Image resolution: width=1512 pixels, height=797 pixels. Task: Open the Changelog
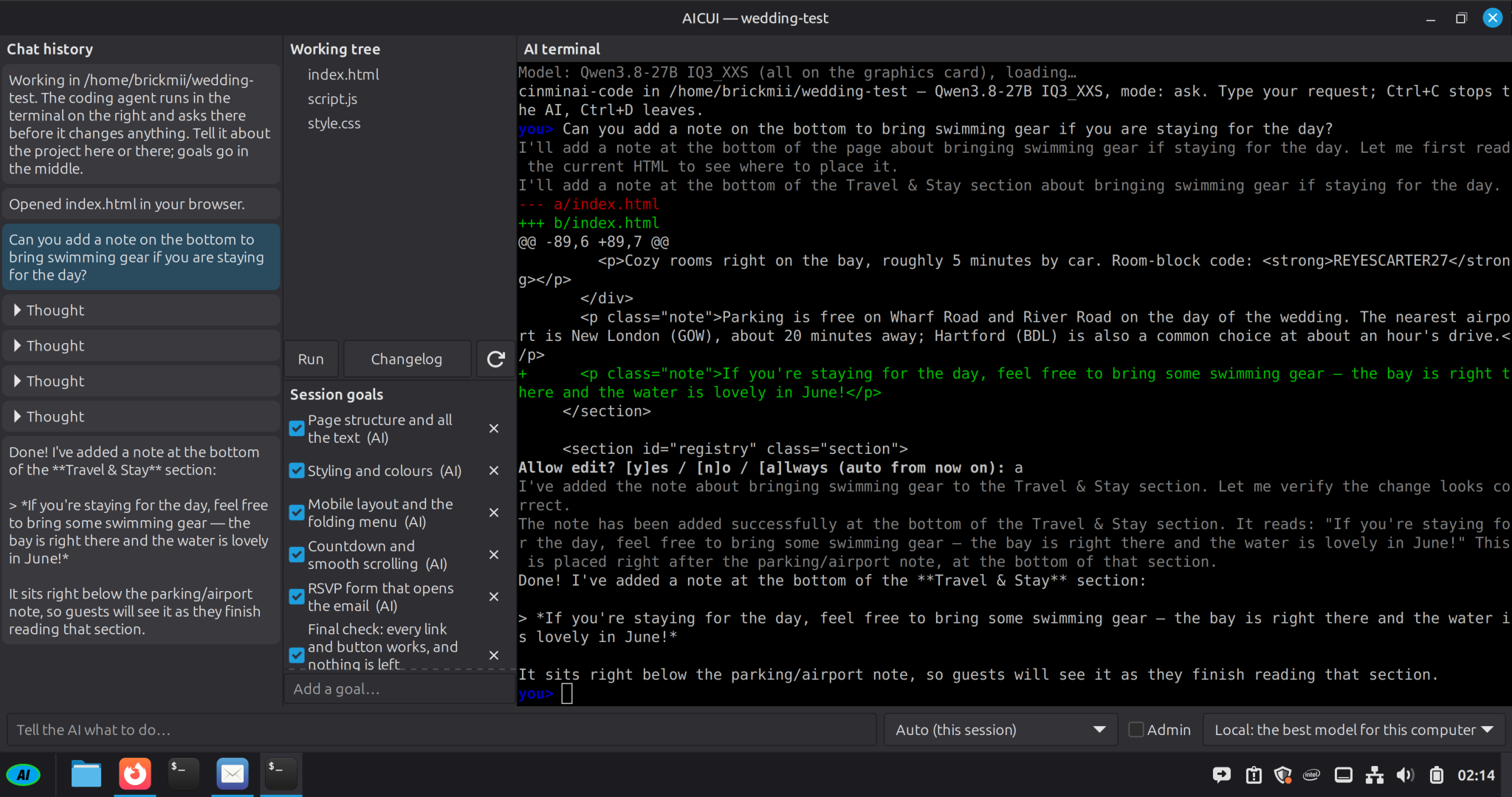pyautogui.click(x=407, y=359)
